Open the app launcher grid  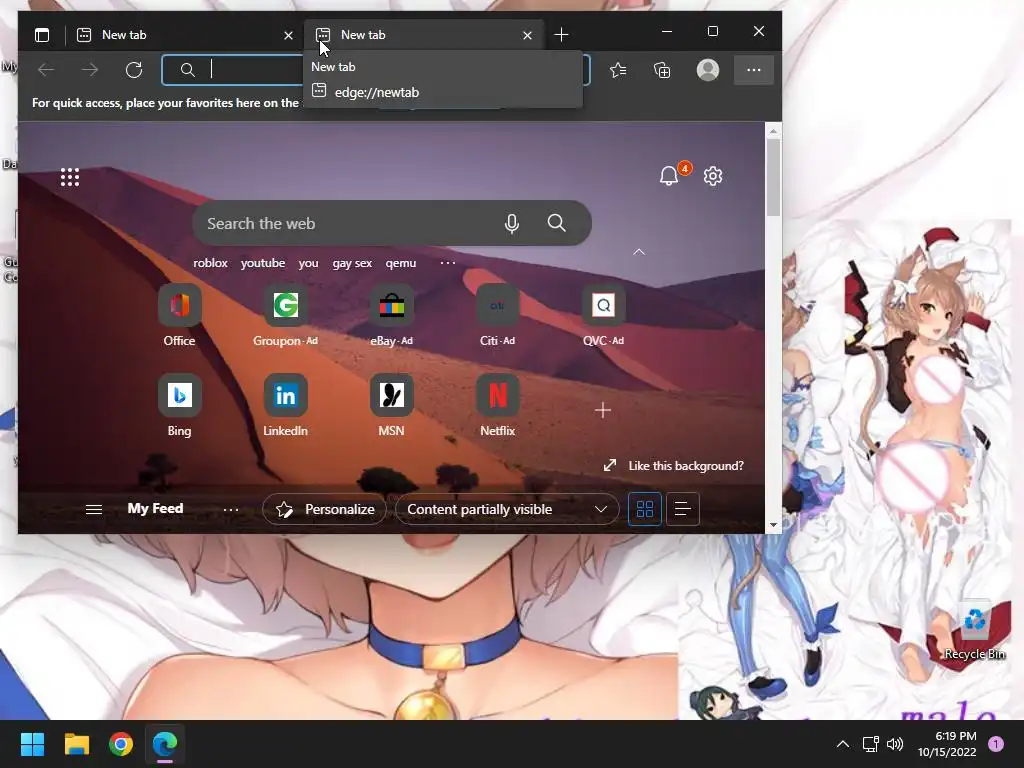coord(70,177)
